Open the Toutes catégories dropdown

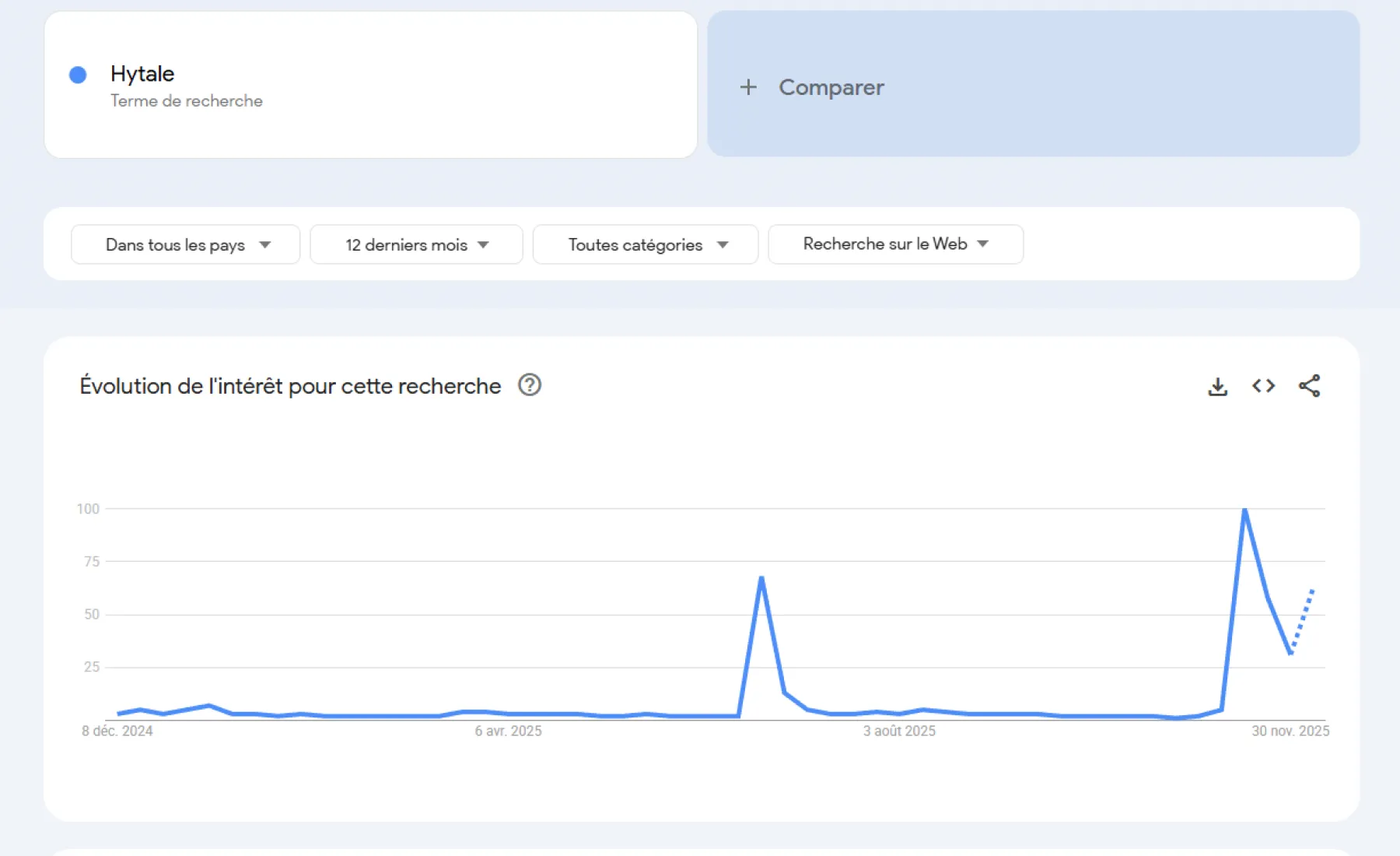[645, 244]
